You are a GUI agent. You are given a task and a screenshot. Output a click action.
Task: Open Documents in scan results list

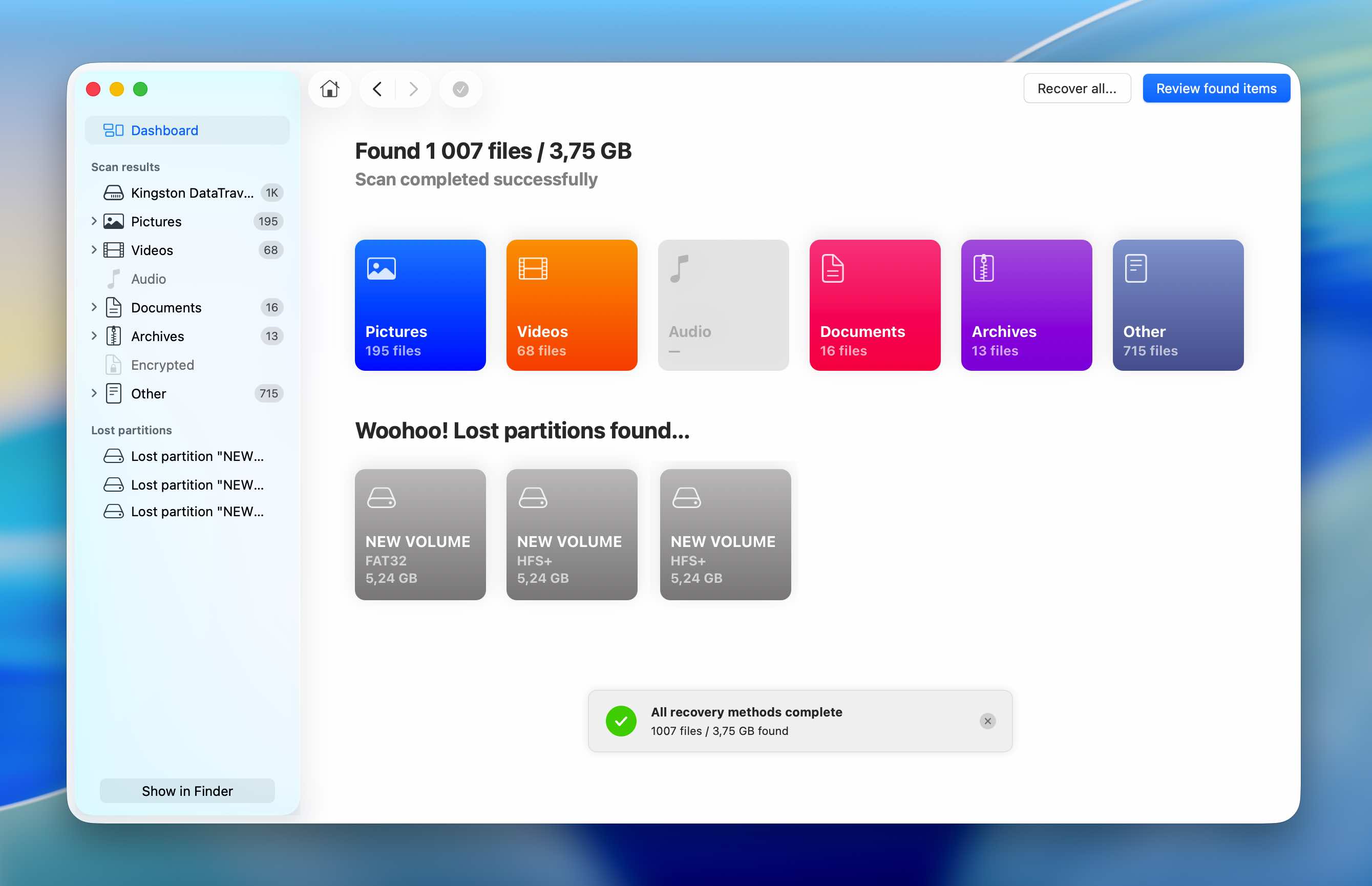[187, 308]
